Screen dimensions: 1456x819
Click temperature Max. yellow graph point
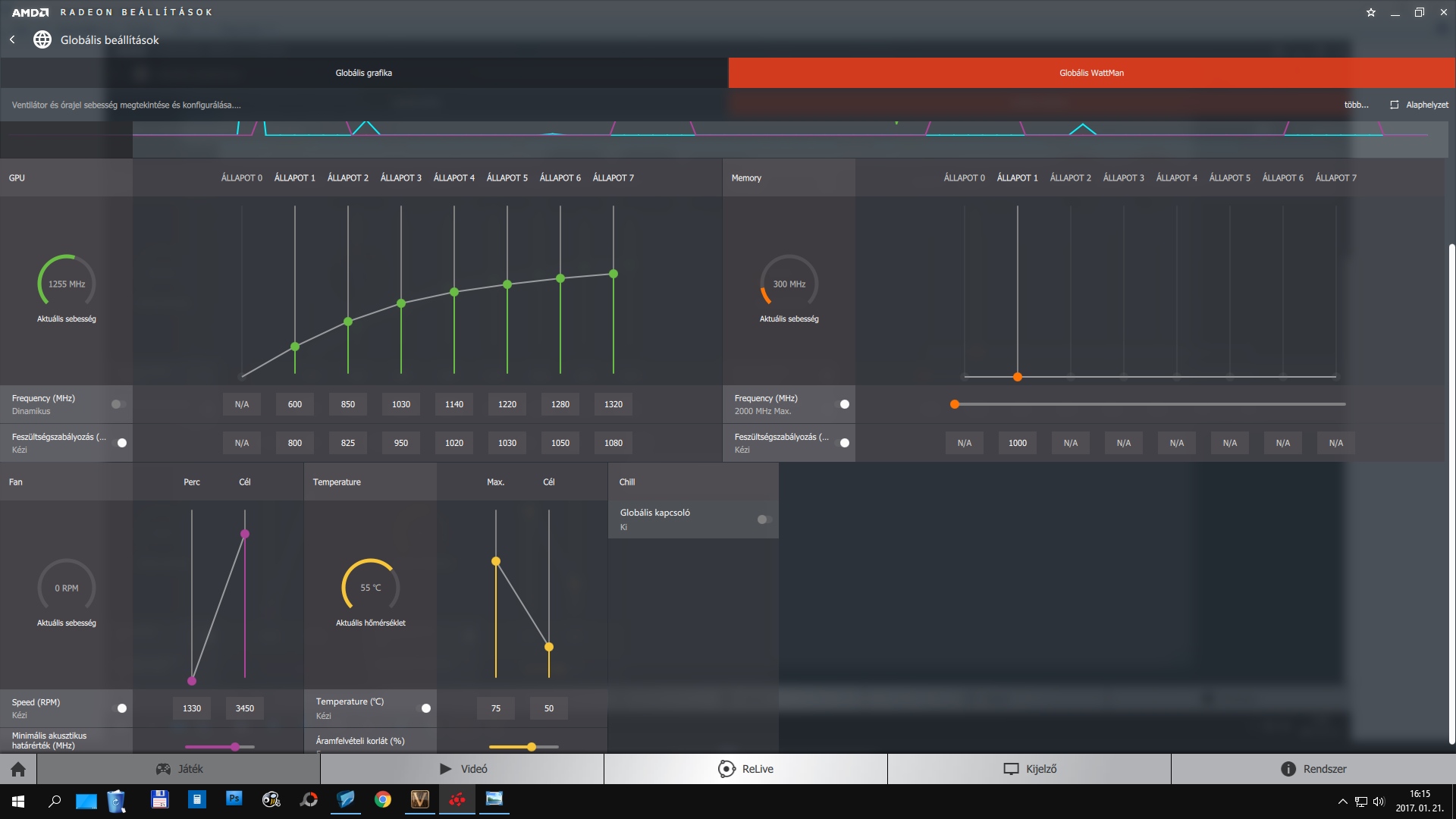[x=496, y=561]
